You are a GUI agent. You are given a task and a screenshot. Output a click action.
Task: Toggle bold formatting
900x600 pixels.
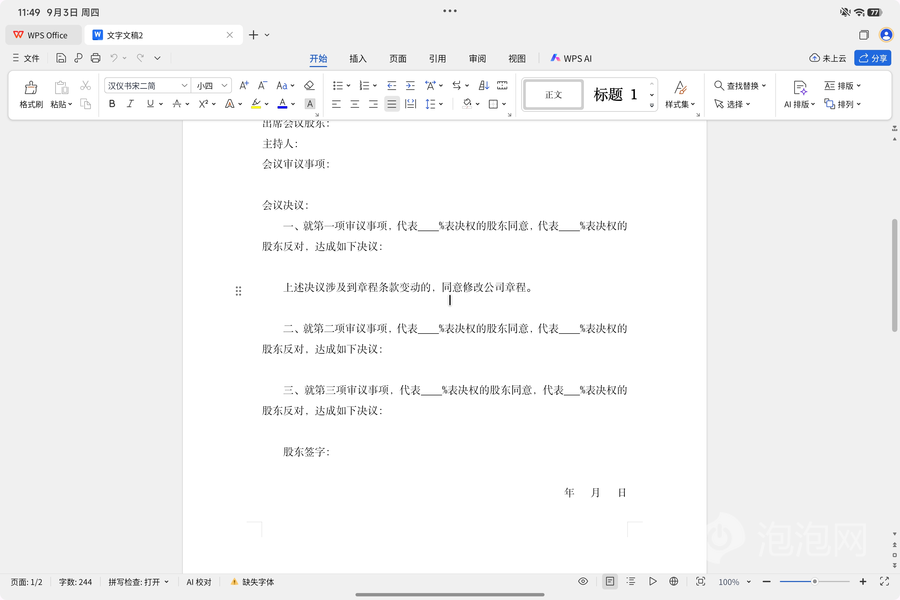[x=112, y=104]
